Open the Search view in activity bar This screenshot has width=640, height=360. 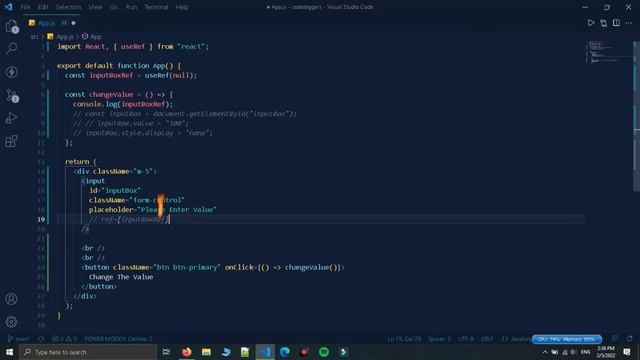[x=11, y=48]
